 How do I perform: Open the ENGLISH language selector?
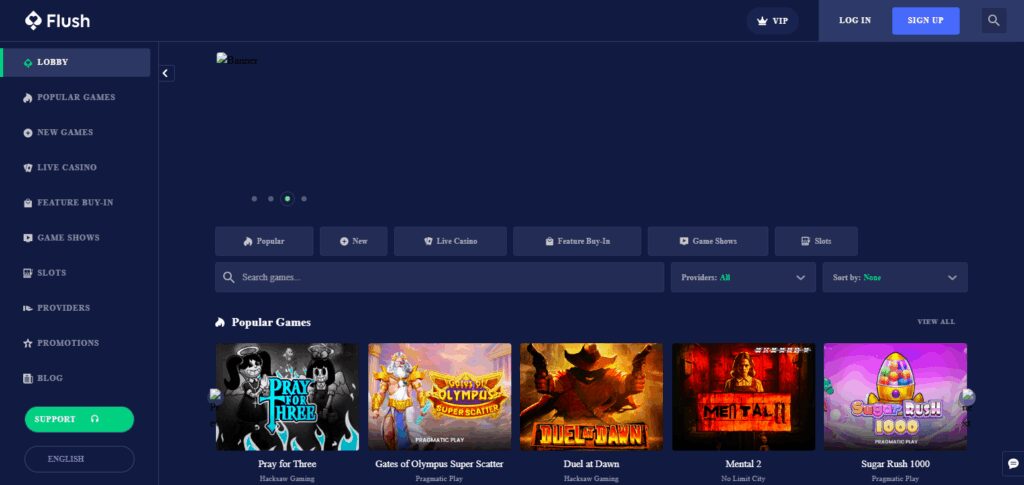point(79,459)
